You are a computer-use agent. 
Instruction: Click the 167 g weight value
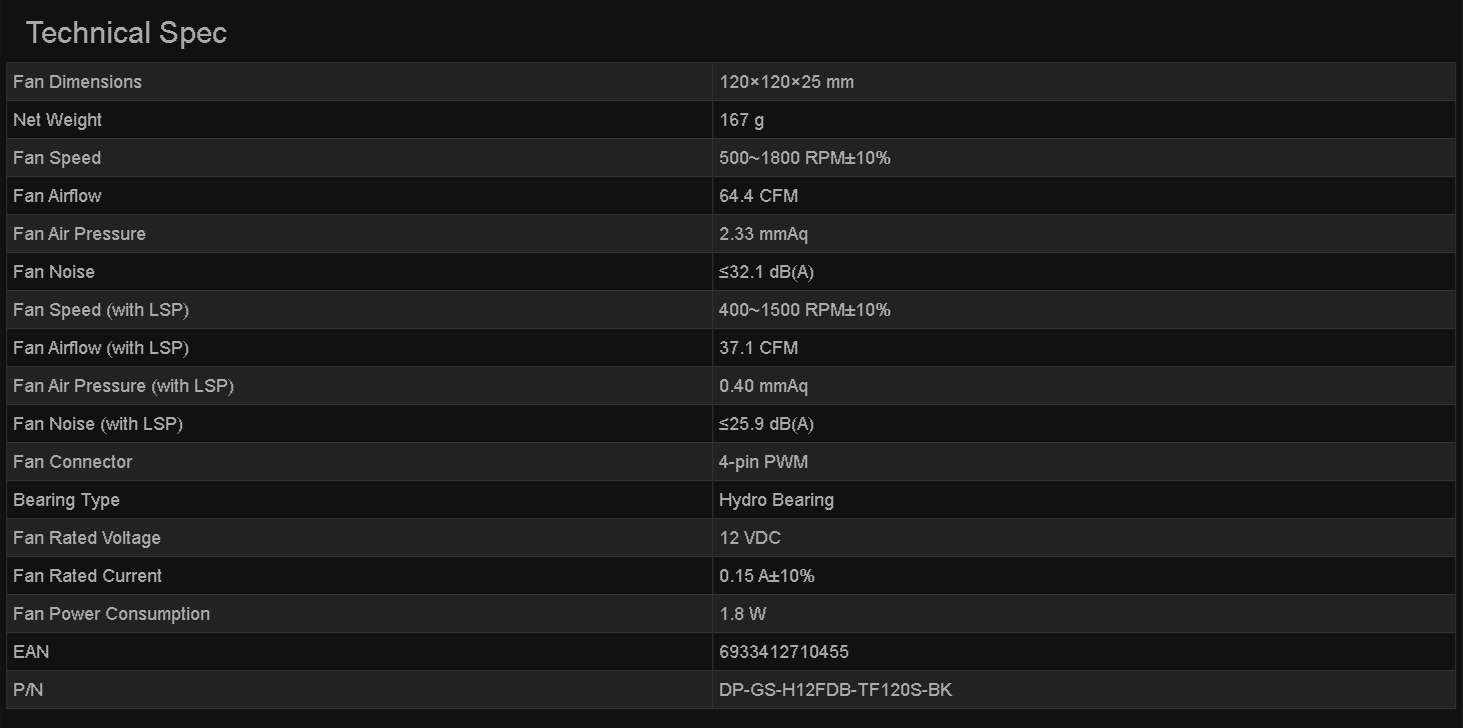(741, 120)
